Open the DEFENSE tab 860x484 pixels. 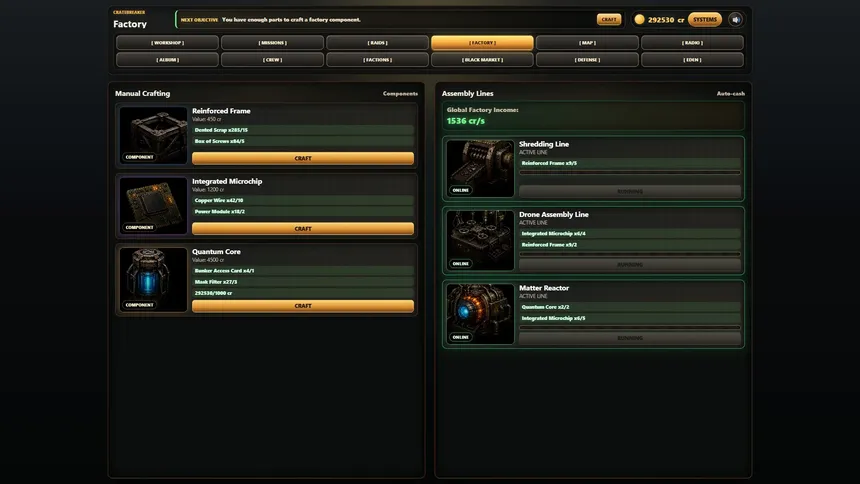click(x=587, y=60)
